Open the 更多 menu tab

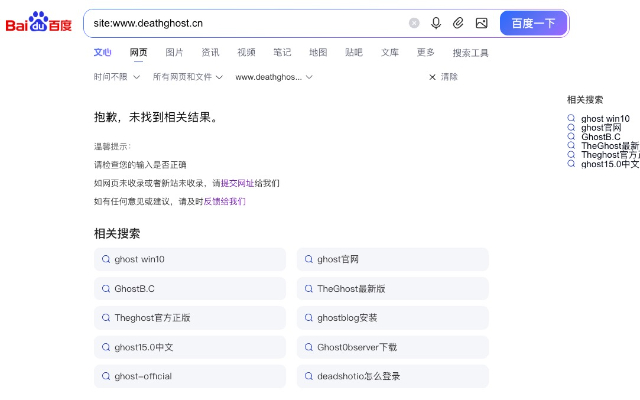[x=426, y=53]
